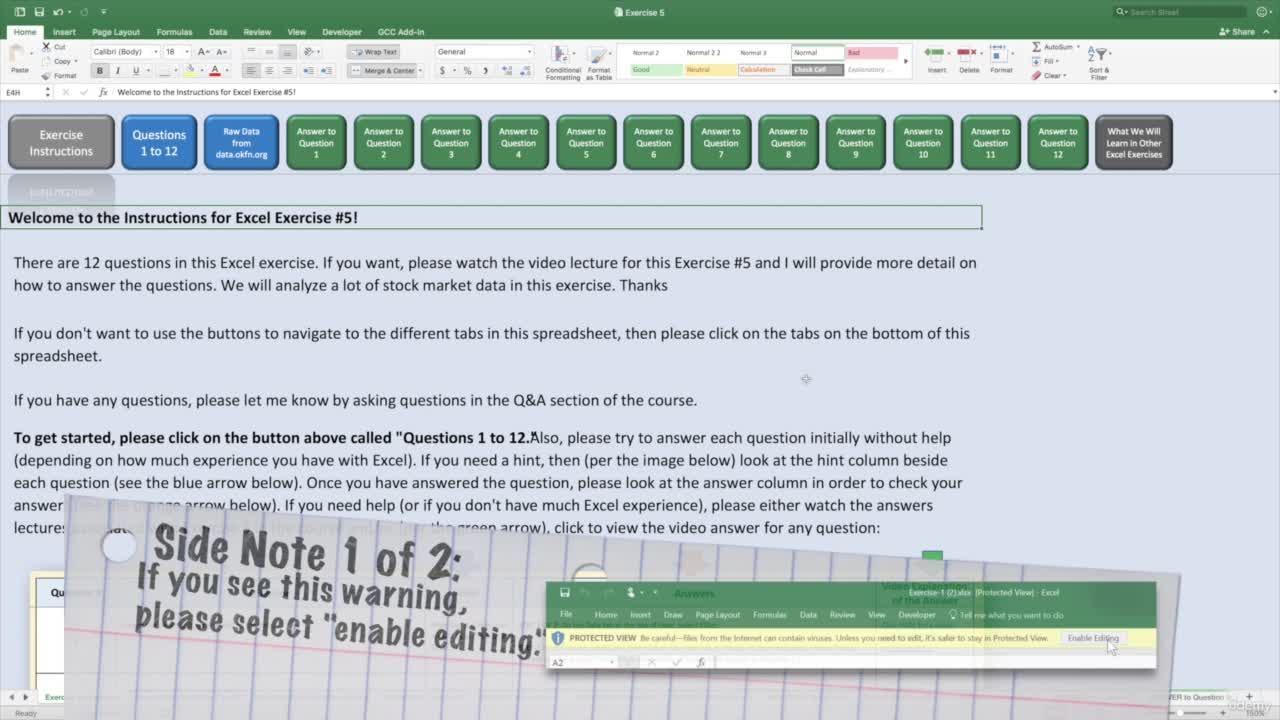Align text right in cell

(x=287, y=70)
